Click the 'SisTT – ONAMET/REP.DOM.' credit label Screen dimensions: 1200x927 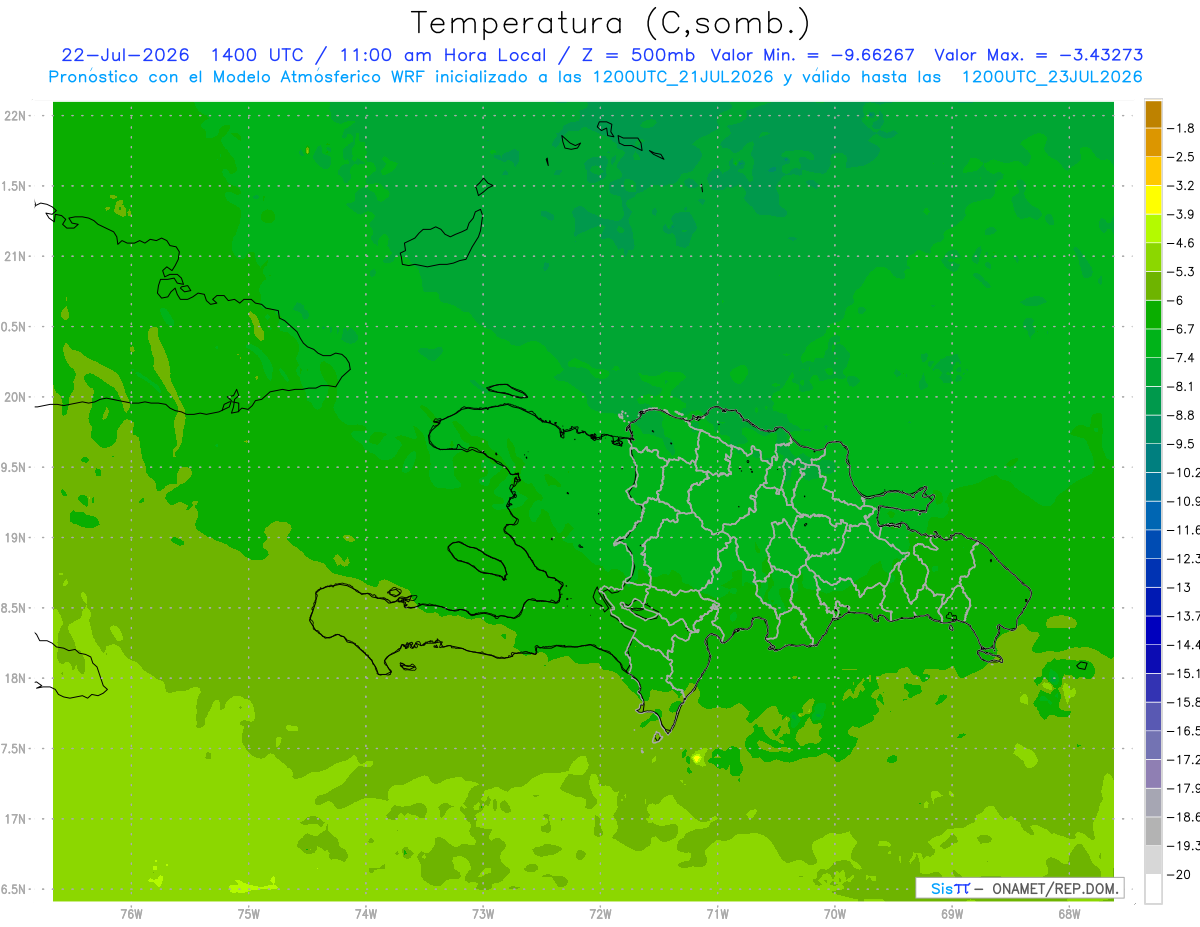(x=1020, y=888)
